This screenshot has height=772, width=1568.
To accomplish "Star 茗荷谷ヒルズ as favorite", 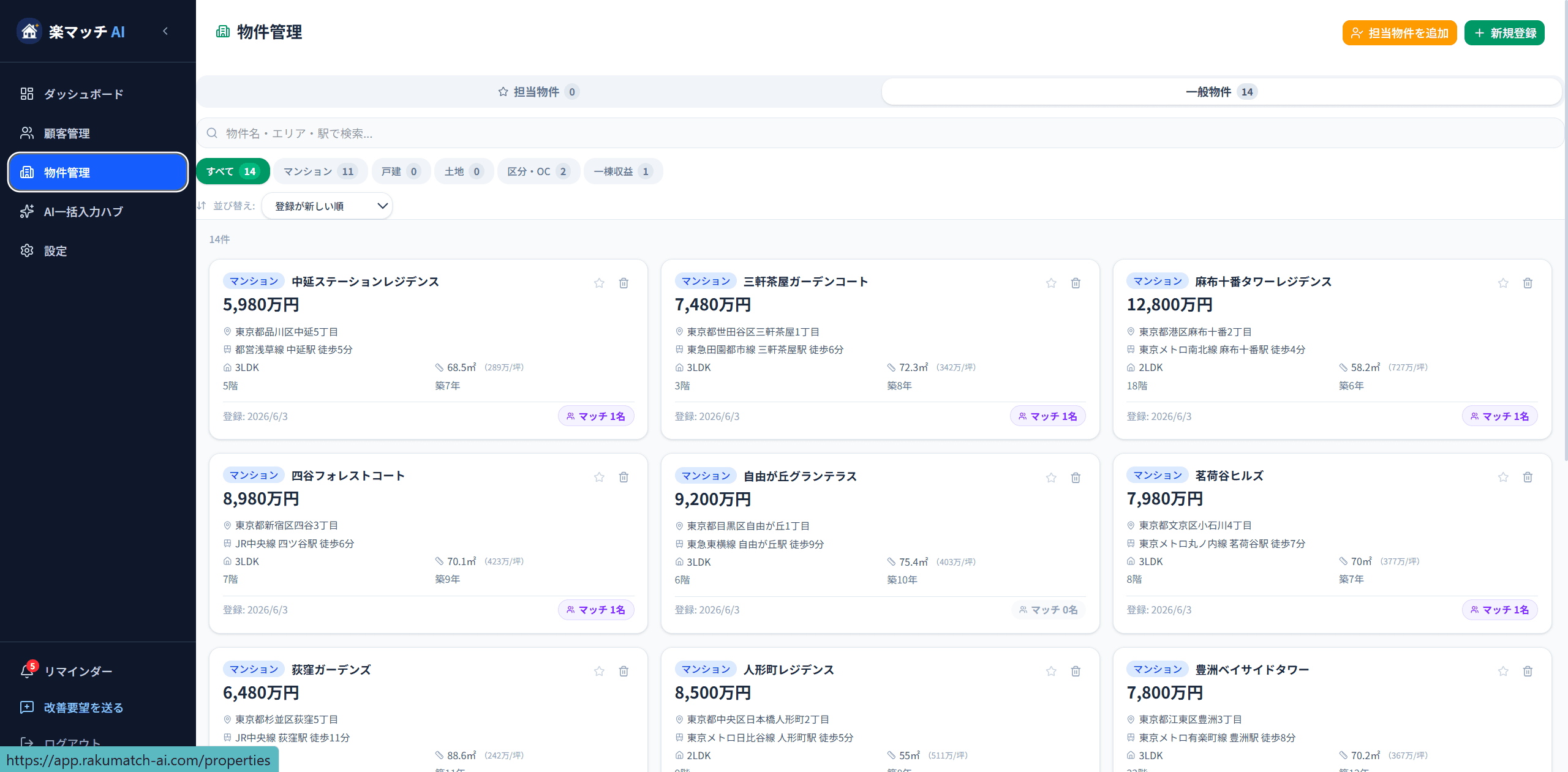I will tap(1503, 477).
